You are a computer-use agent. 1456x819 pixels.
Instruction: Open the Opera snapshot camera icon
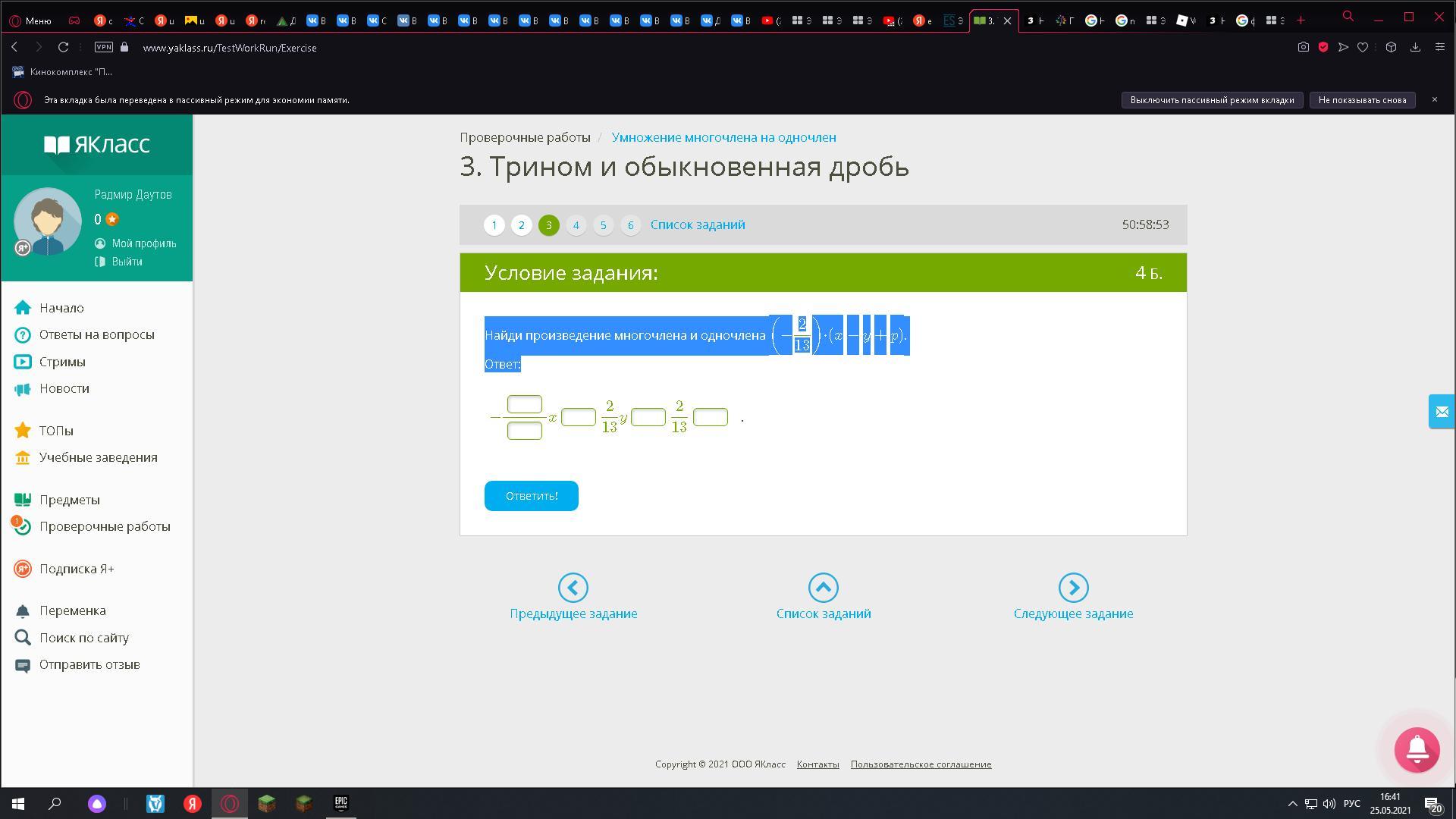[1303, 47]
